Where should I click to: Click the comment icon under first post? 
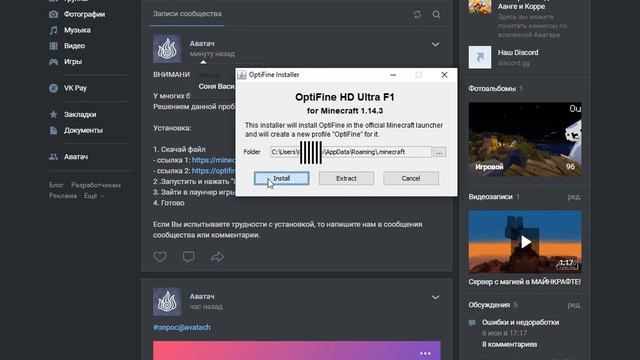189,257
